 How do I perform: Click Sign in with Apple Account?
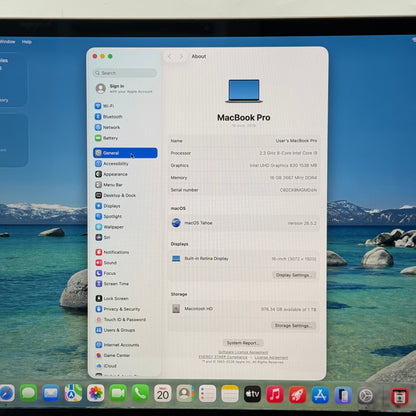[x=125, y=88]
